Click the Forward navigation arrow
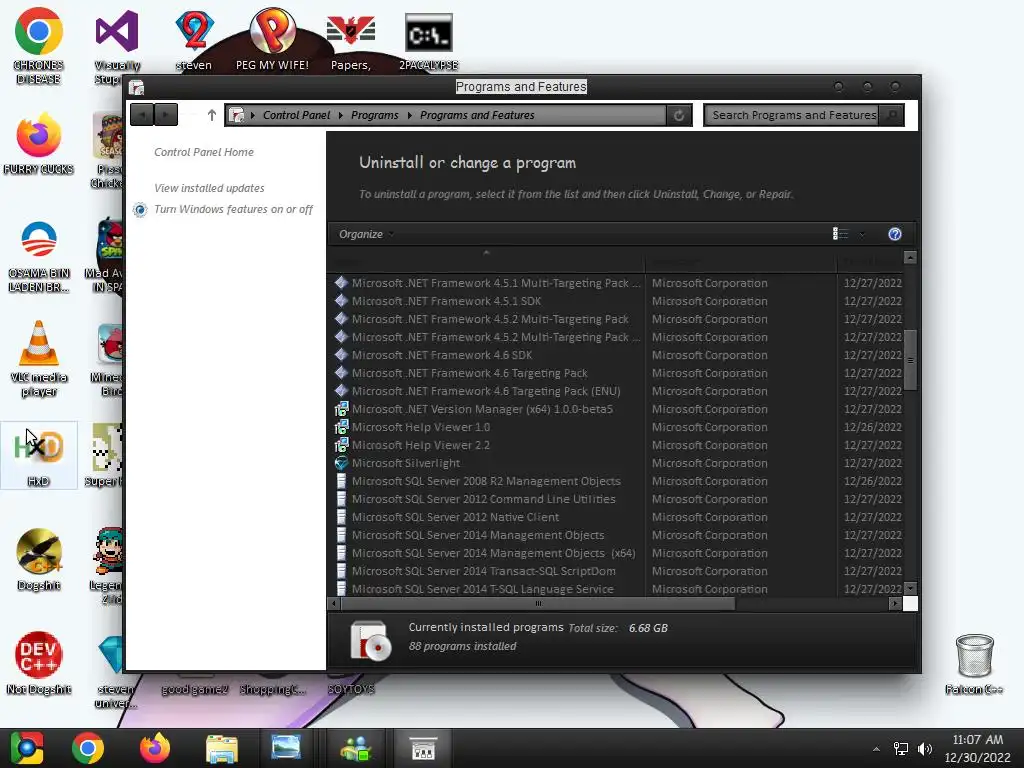 pos(166,115)
